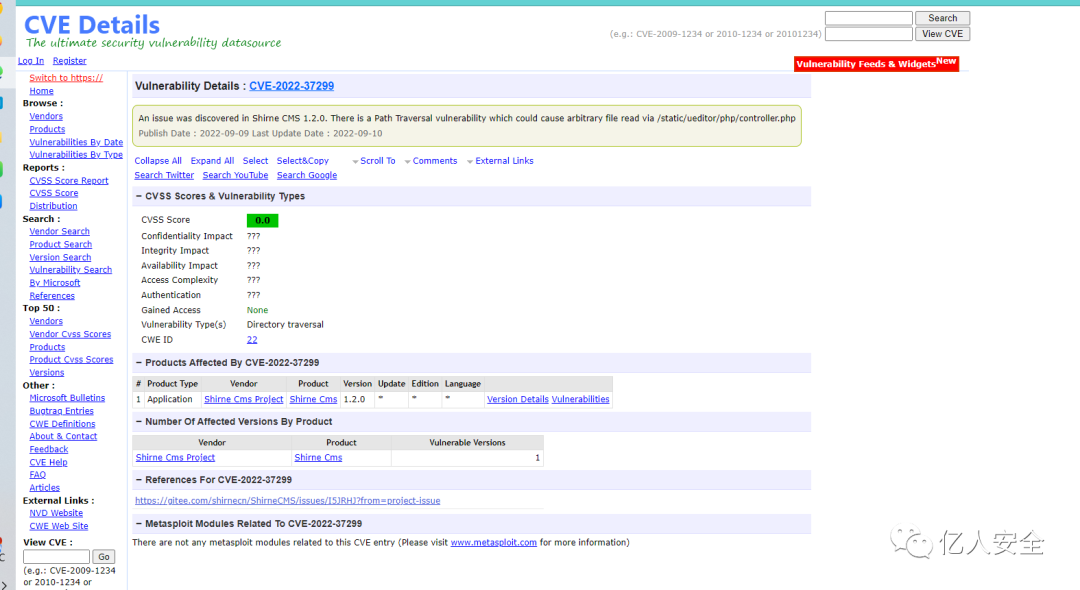Click Search Twitter link
1080x590 pixels.
coord(164,176)
